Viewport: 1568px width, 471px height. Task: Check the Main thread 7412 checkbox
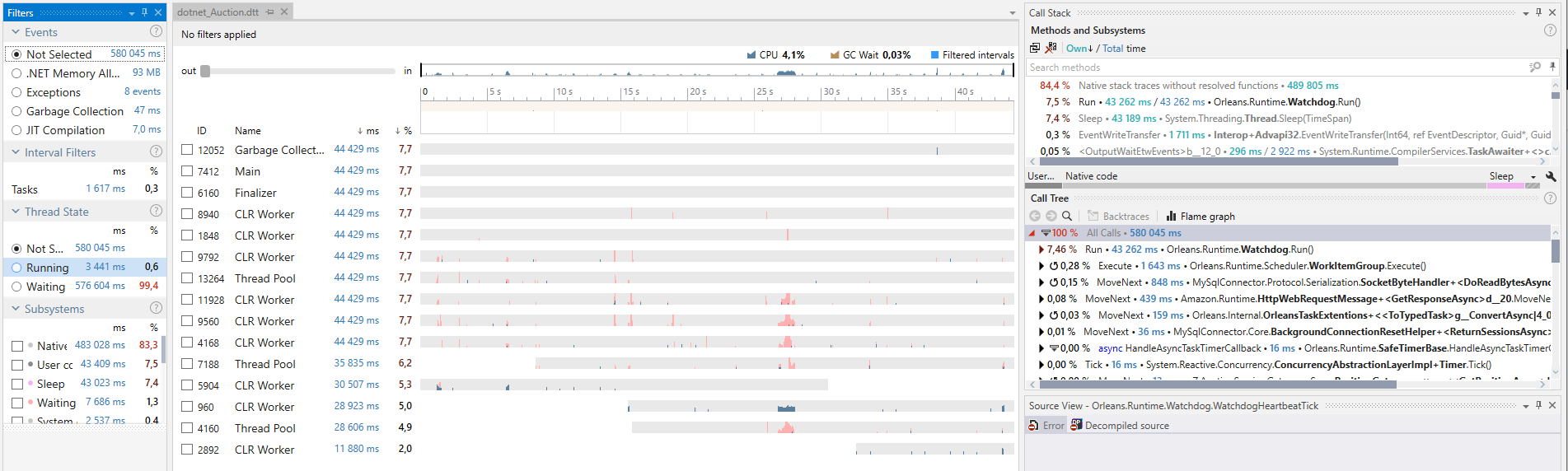tap(187, 170)
